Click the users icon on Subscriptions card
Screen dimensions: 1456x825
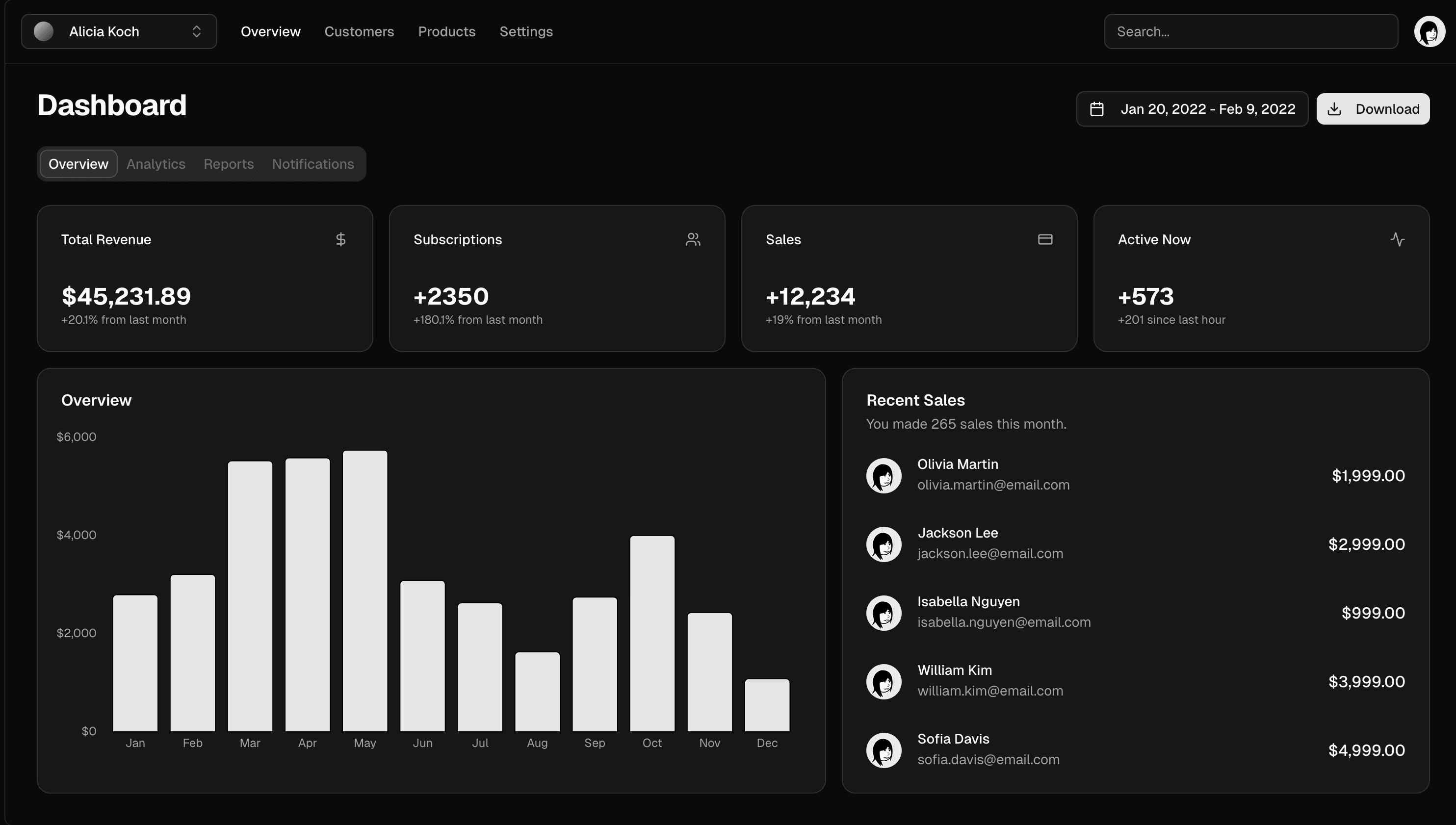693,239
